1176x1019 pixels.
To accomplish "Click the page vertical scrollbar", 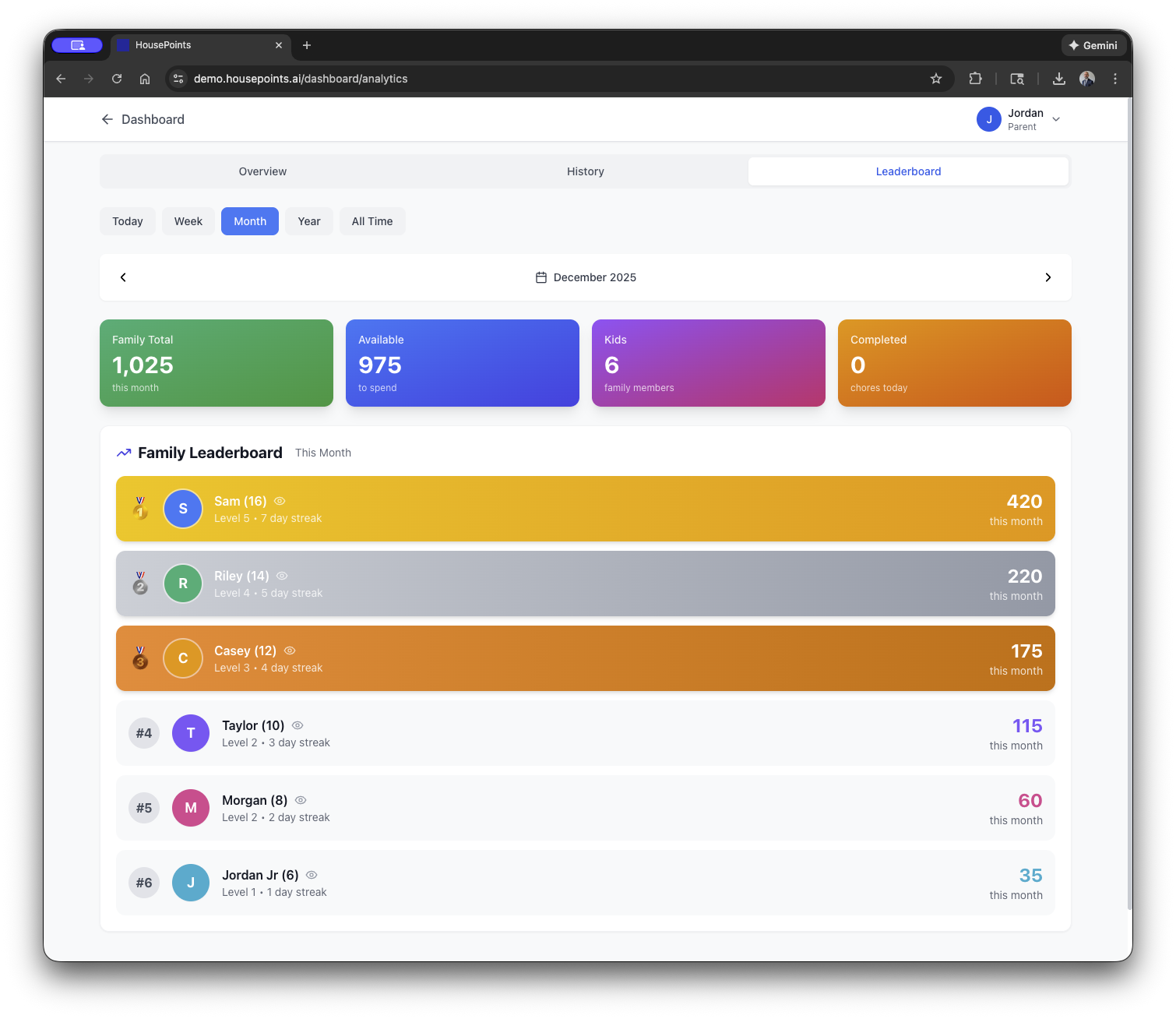I will pyautogui.click(x=1130, y=503).
